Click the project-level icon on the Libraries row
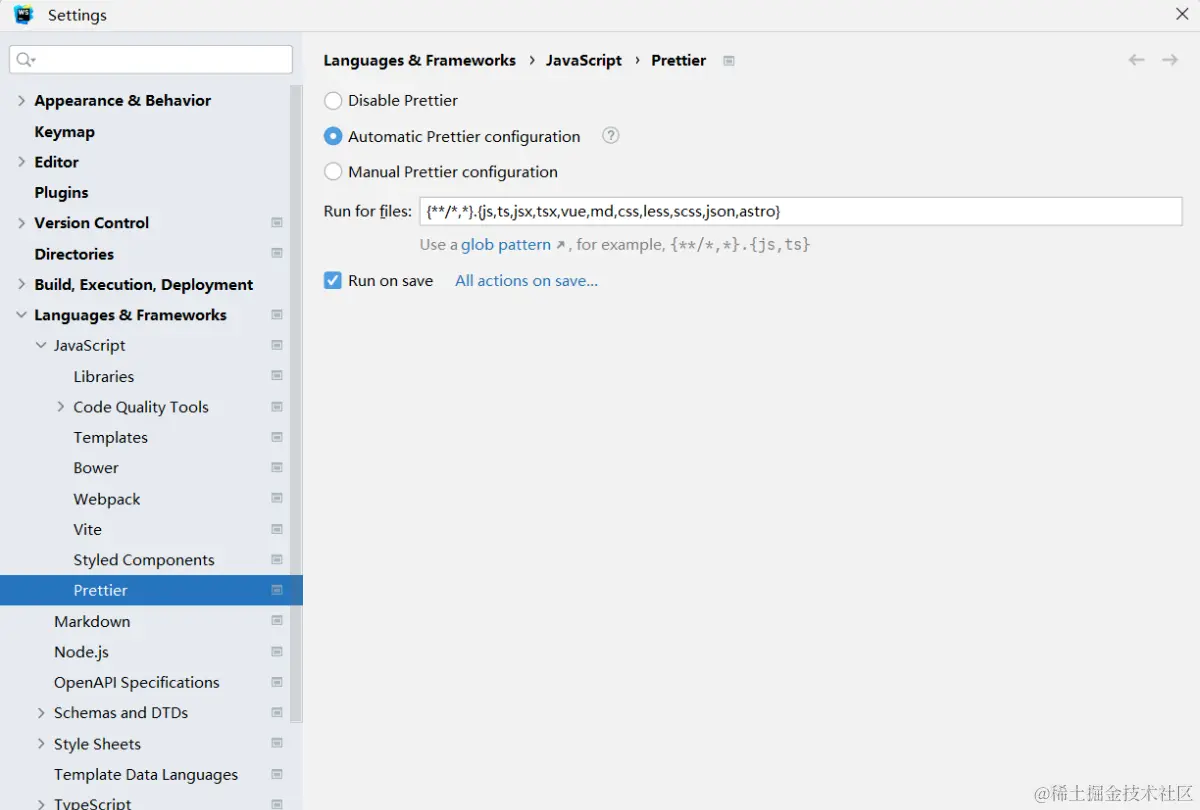 277,376
